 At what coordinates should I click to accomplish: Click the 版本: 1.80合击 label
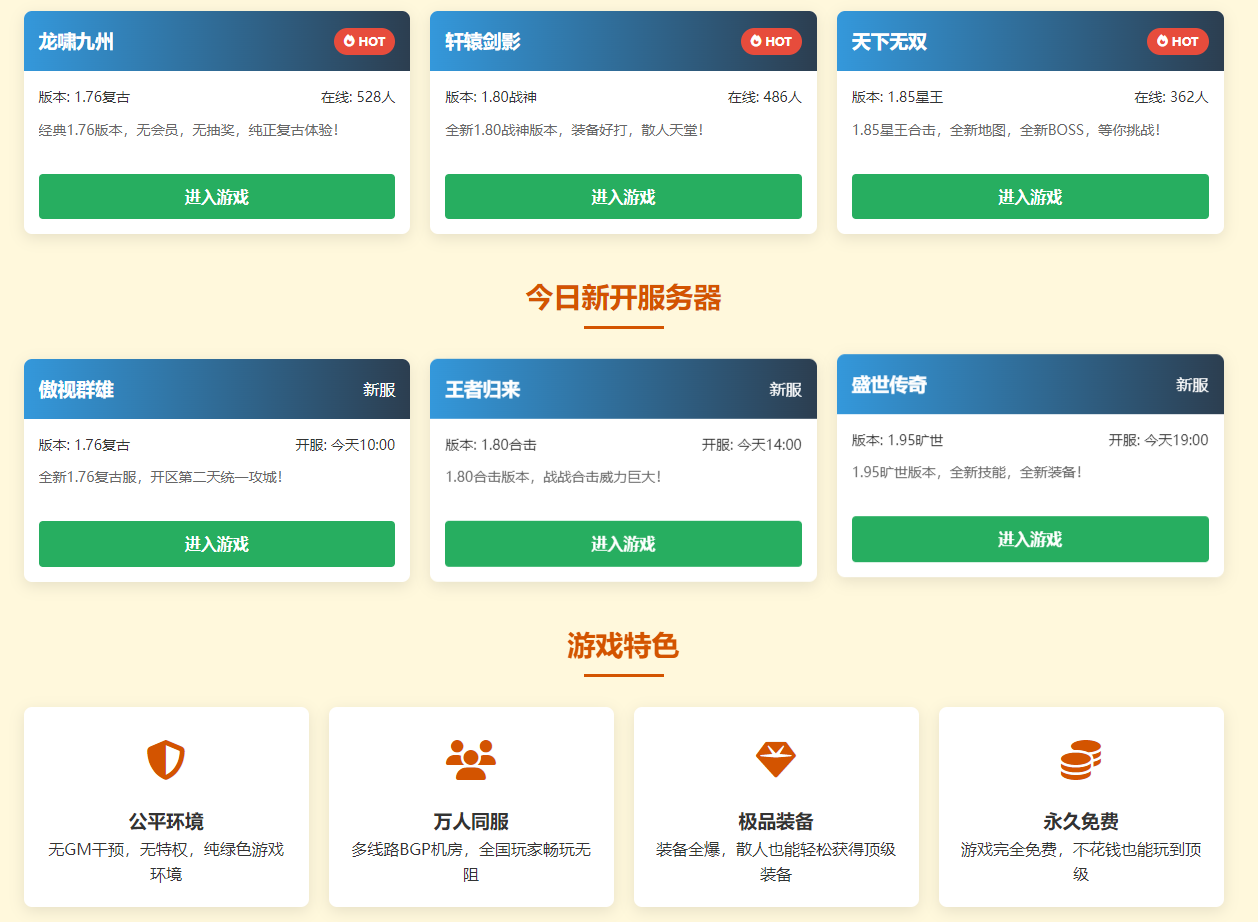491,445
